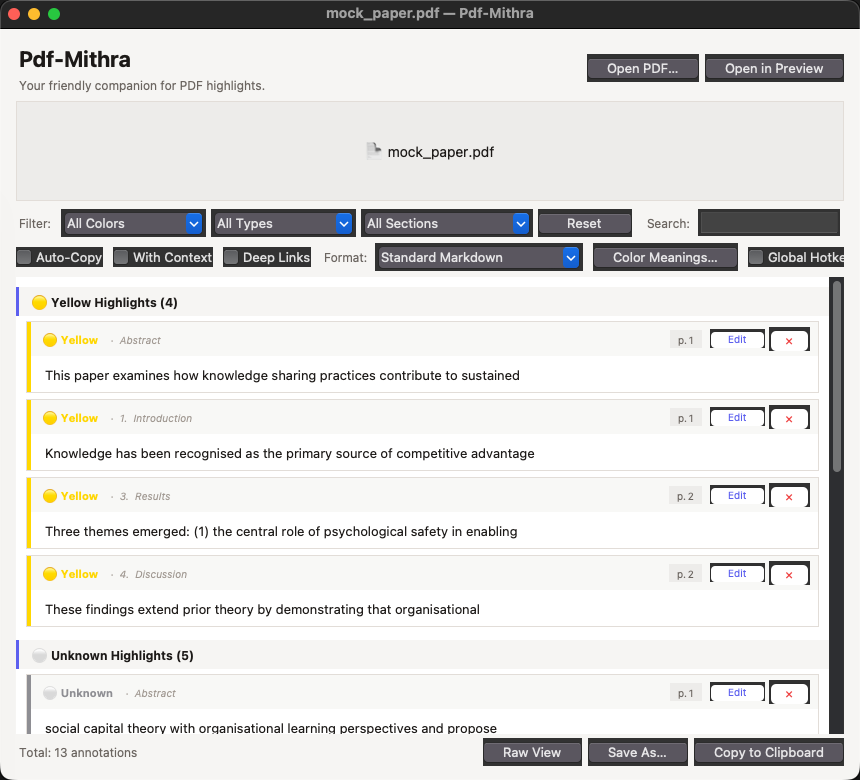Delete the Yellow Introduction highlight
This screenshot has height=780, width=860.
tap(789, 419)
